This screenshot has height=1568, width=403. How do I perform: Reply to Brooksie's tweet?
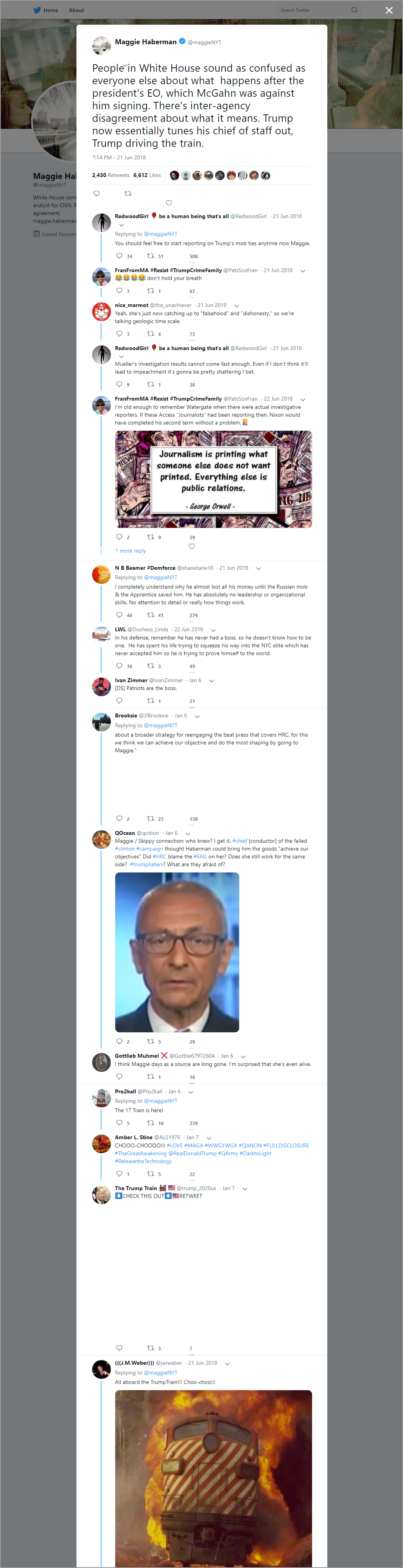[120, 818]
